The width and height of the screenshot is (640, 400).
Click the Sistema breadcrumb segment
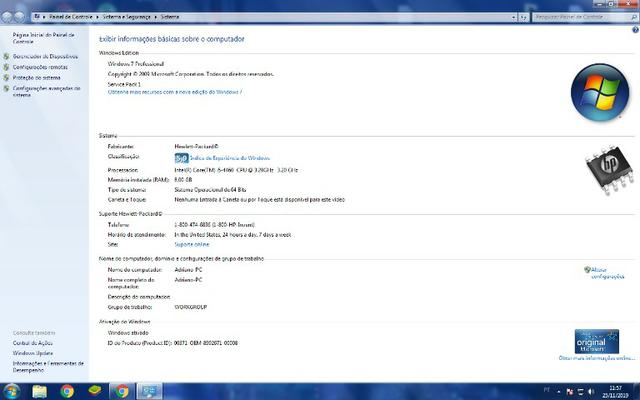(x=170, y=17)
